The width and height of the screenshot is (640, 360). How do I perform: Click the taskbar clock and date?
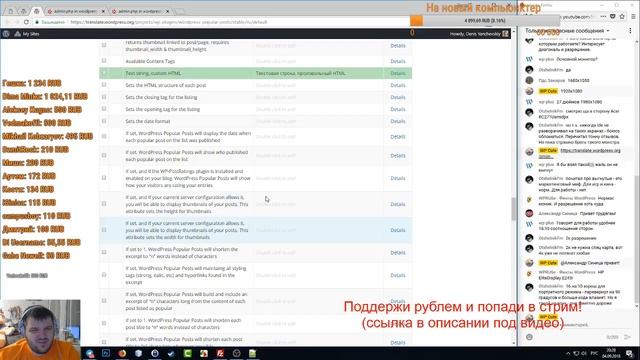pyautogui.click(x=611, y=353)
